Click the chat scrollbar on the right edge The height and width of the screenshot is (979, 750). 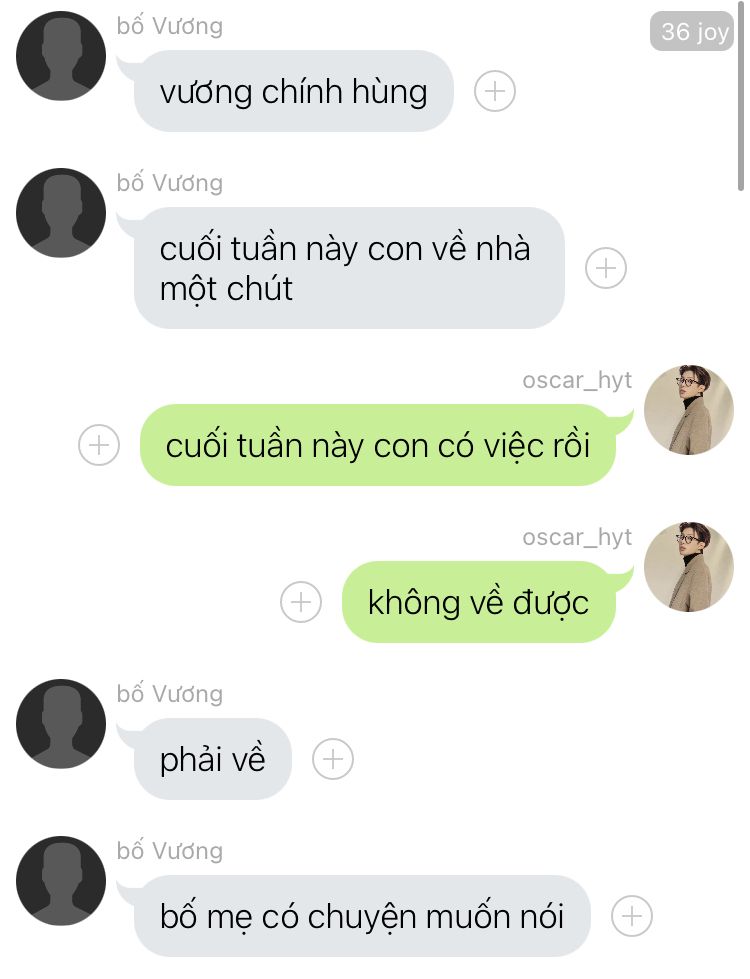point(741,100)
